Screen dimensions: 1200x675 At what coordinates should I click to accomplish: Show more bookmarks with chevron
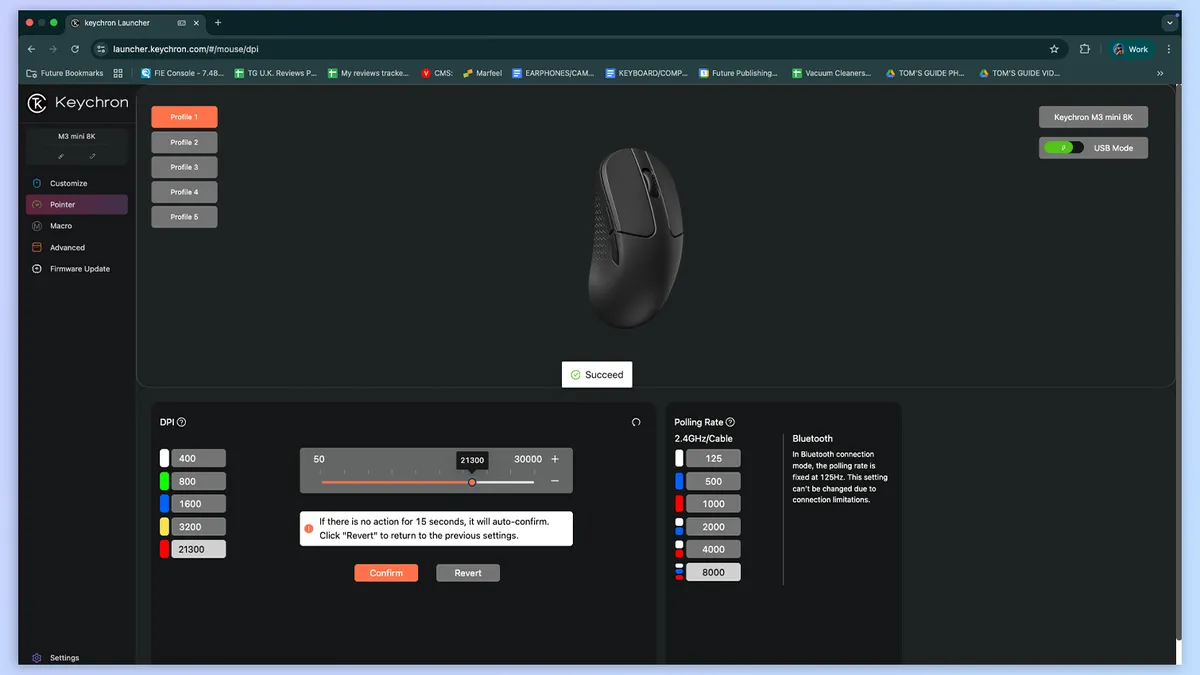tap(1160, 73)
